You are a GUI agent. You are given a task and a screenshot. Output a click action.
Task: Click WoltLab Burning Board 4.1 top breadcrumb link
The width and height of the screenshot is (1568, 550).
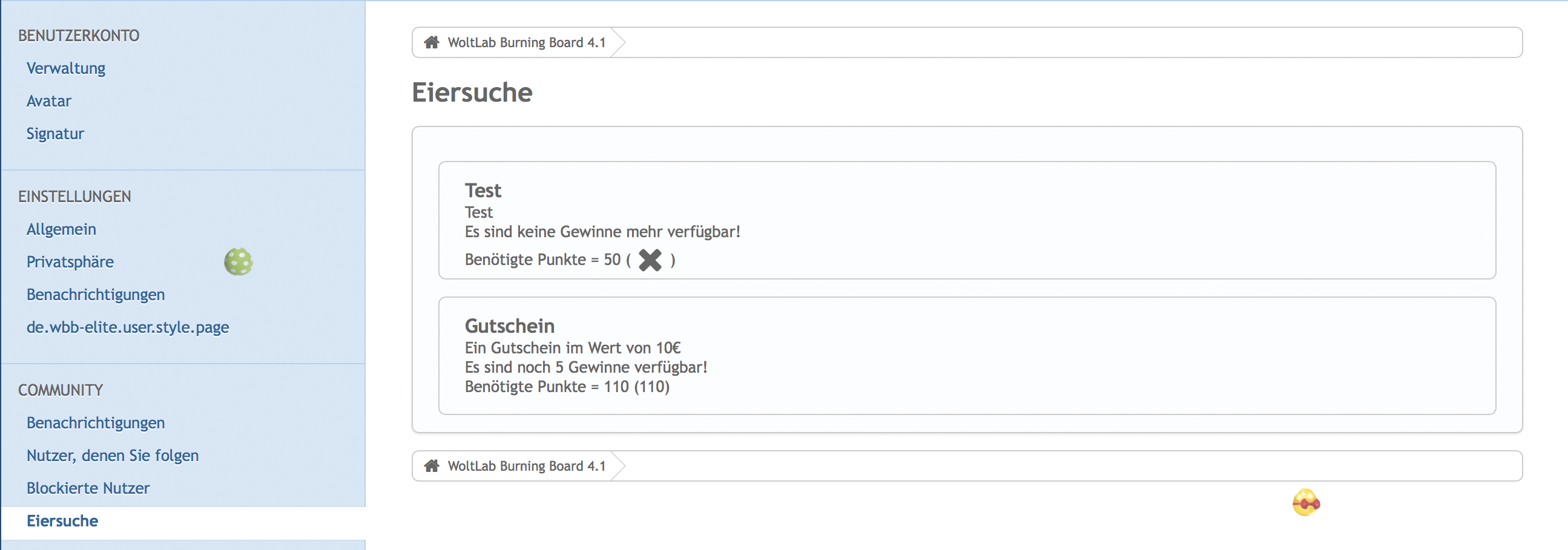(527, 42)
